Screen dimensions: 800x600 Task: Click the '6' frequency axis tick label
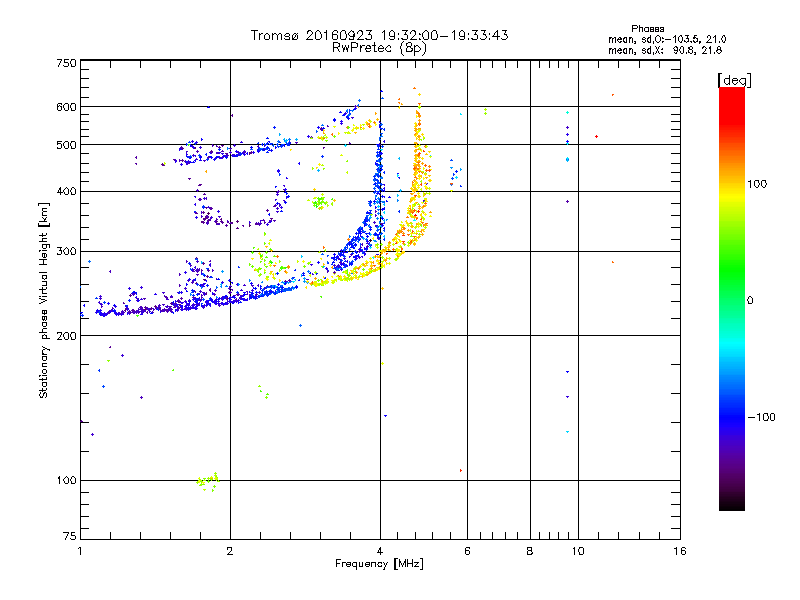click(x=467, y=551)
